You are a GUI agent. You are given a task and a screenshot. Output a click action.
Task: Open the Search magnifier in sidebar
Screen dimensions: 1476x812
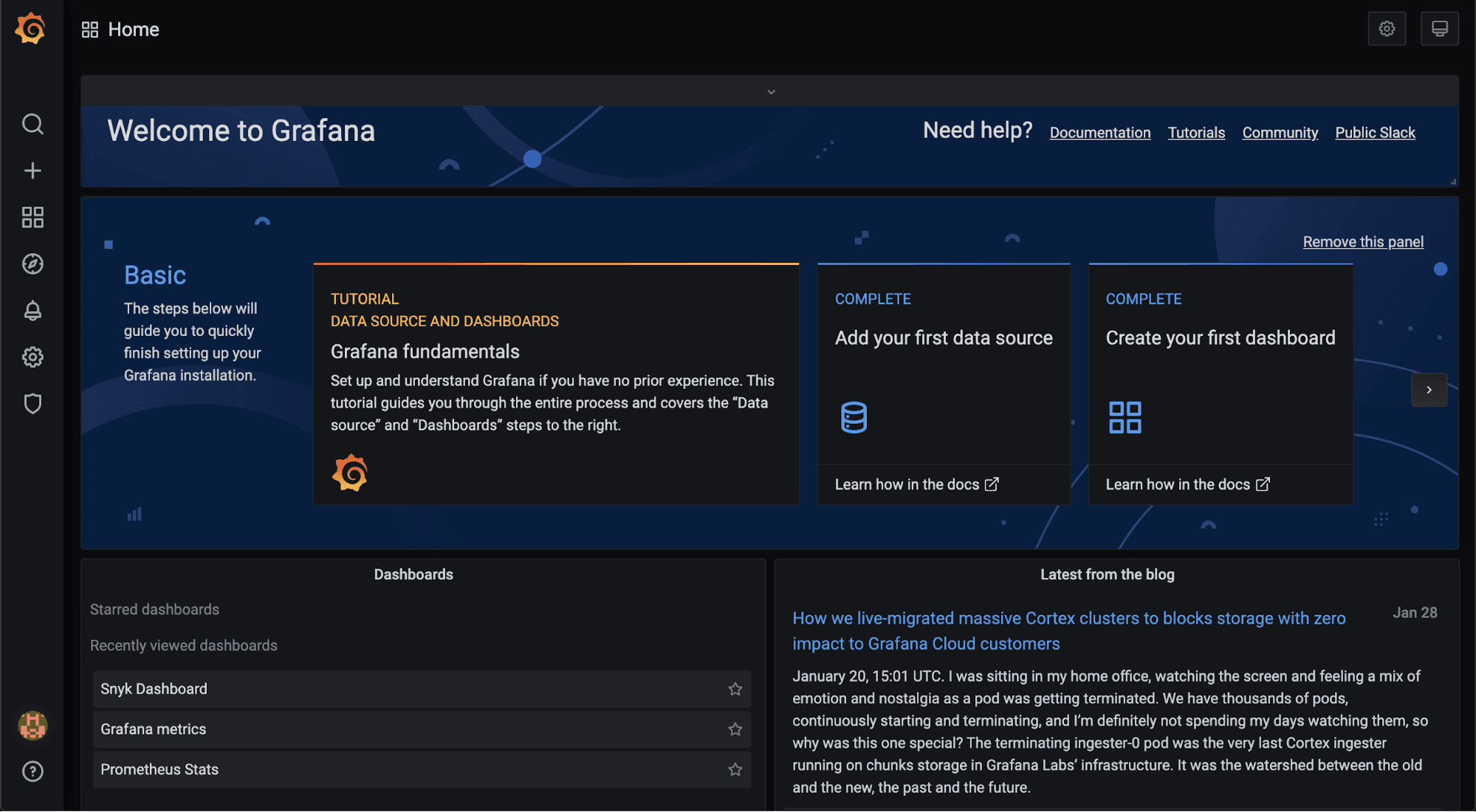click(32, 124)
